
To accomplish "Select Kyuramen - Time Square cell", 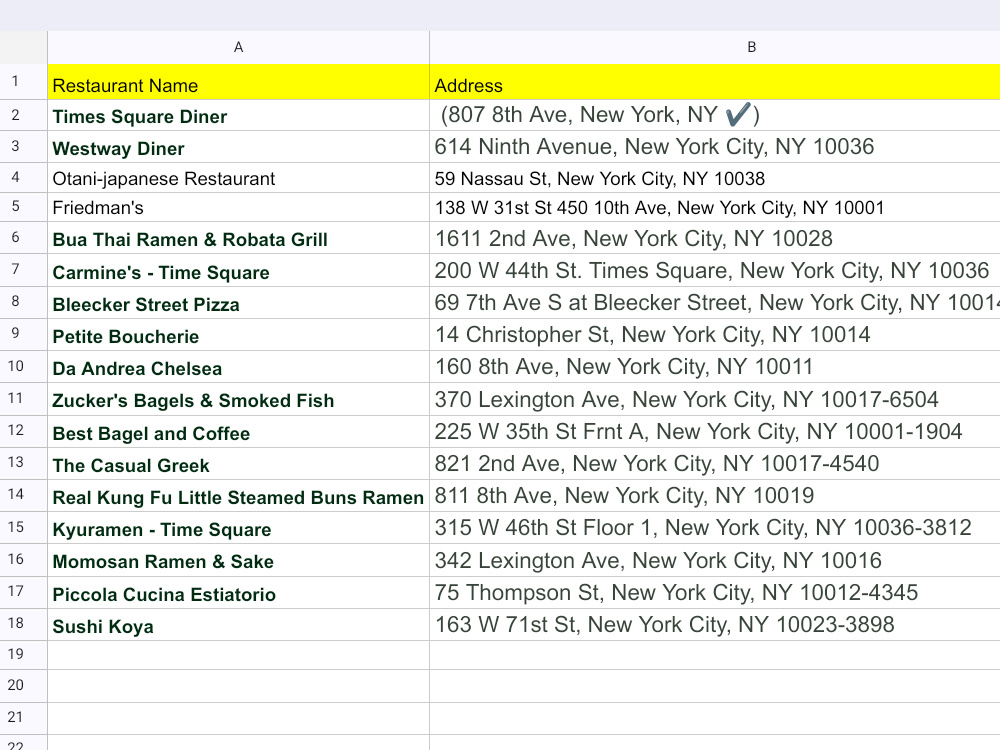I will [239, 527].
